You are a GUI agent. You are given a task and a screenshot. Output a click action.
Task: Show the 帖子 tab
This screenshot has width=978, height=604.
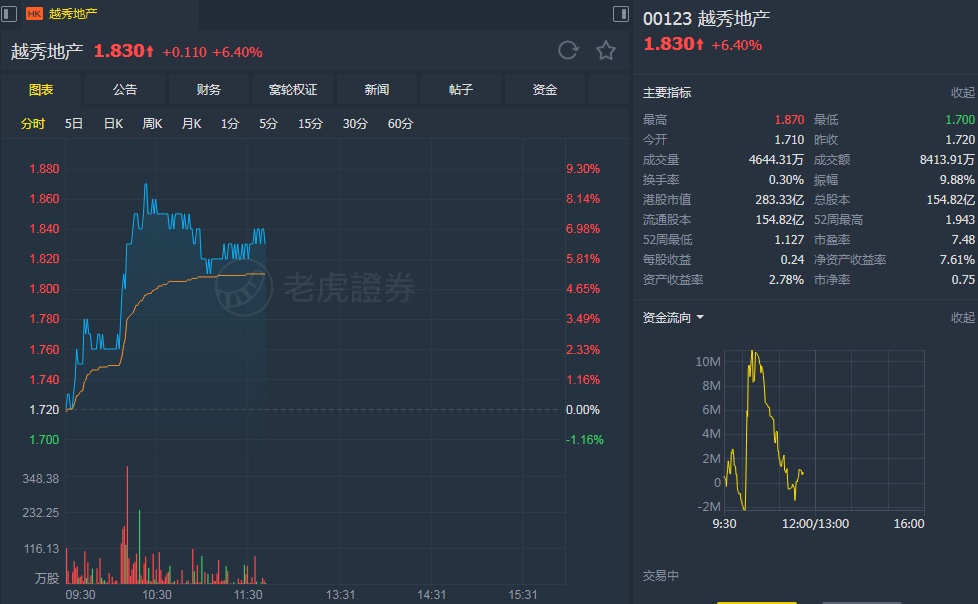[x=461, y=90]
